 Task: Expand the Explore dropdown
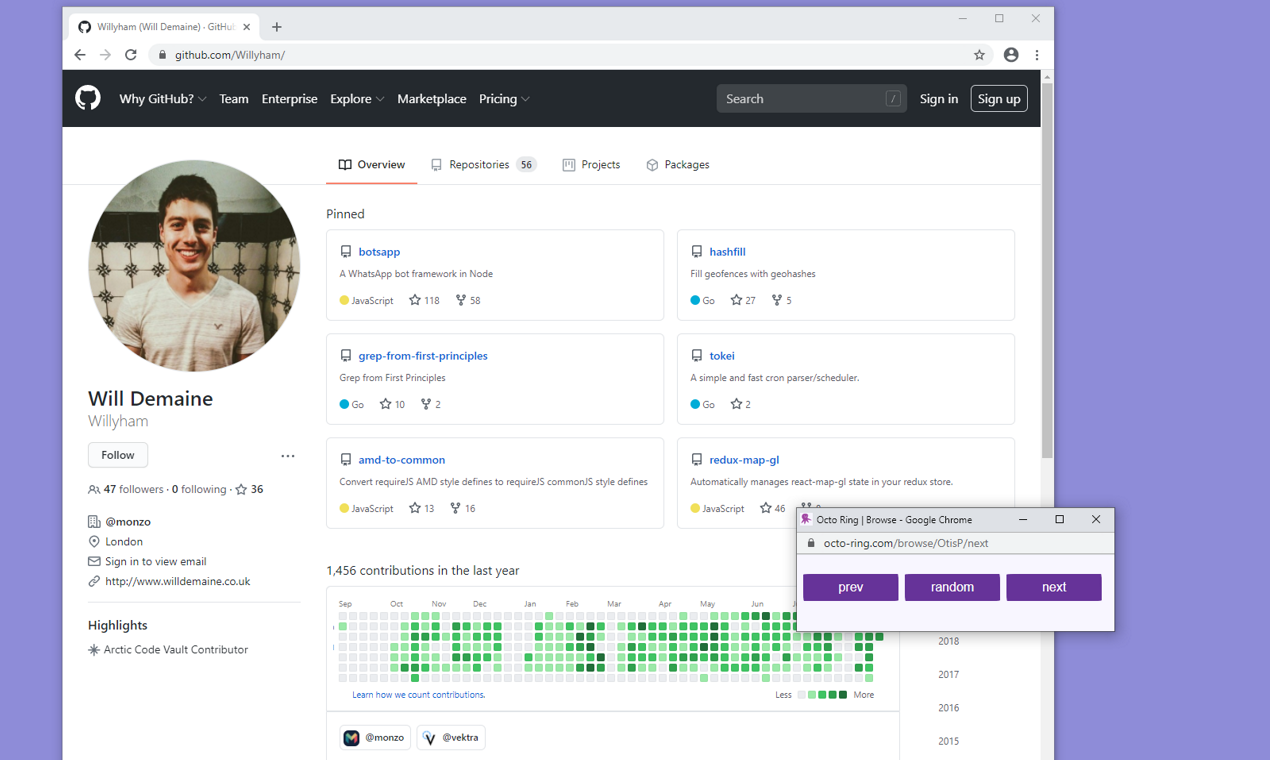coord(357,99)
